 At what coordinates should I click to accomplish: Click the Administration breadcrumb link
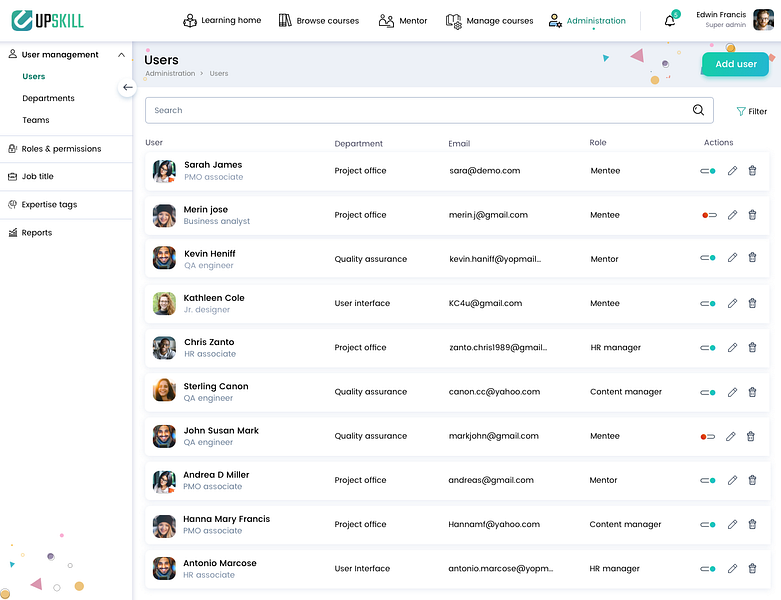[170, 73]
